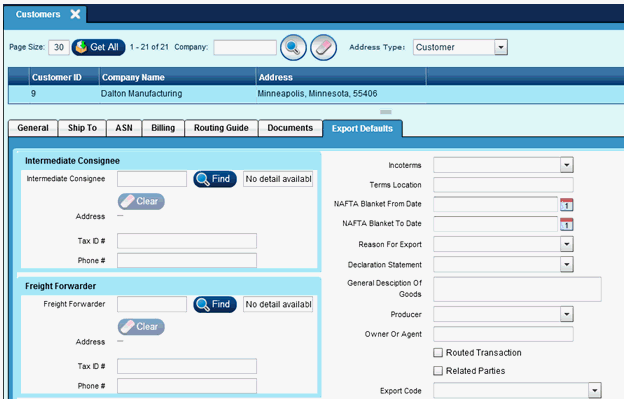Click General Description Of Goods textbox
624x399 pixels.
pyautogui.click(x=517, y=289)
